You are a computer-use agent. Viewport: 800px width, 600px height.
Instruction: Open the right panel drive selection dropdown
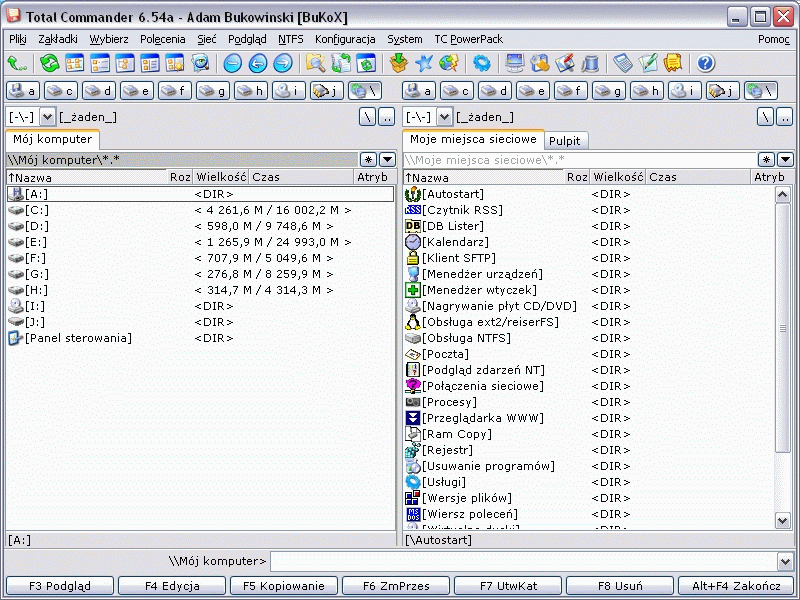coord(444,117)
